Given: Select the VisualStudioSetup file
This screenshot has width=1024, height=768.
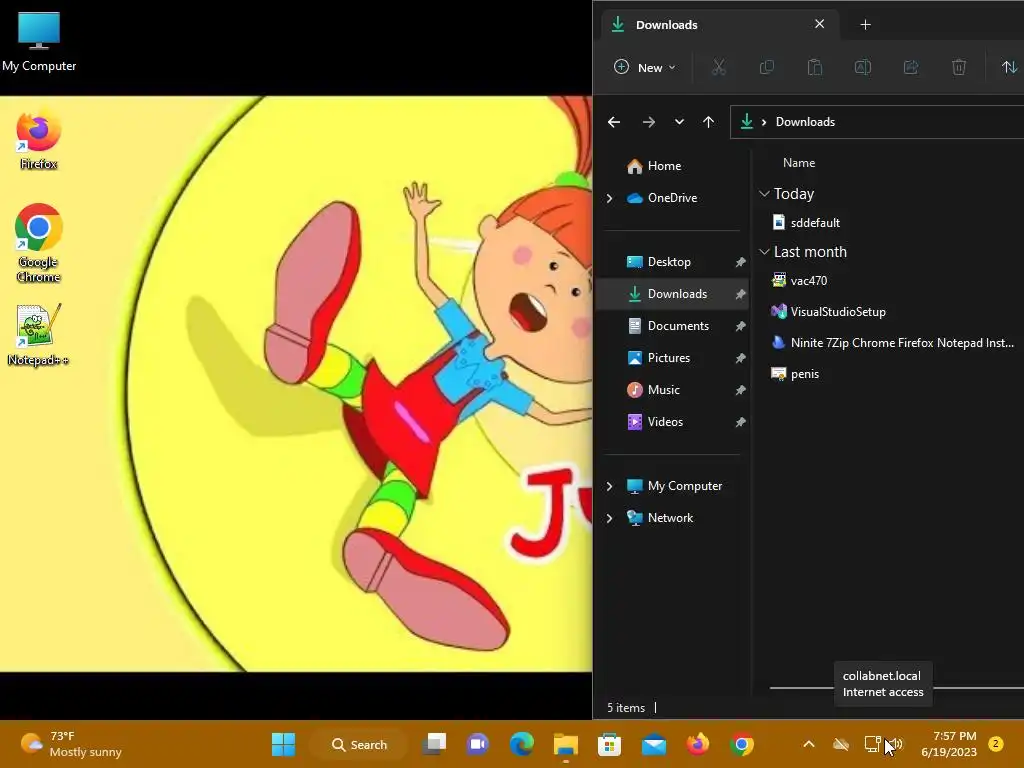Looking at the screenshot, I should [828, 312].
